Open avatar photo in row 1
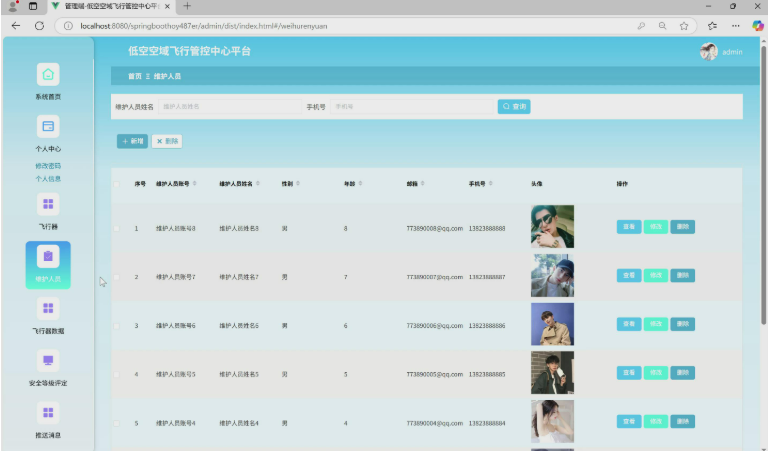This screenshot has height=451, width=768. coord(552,227)
